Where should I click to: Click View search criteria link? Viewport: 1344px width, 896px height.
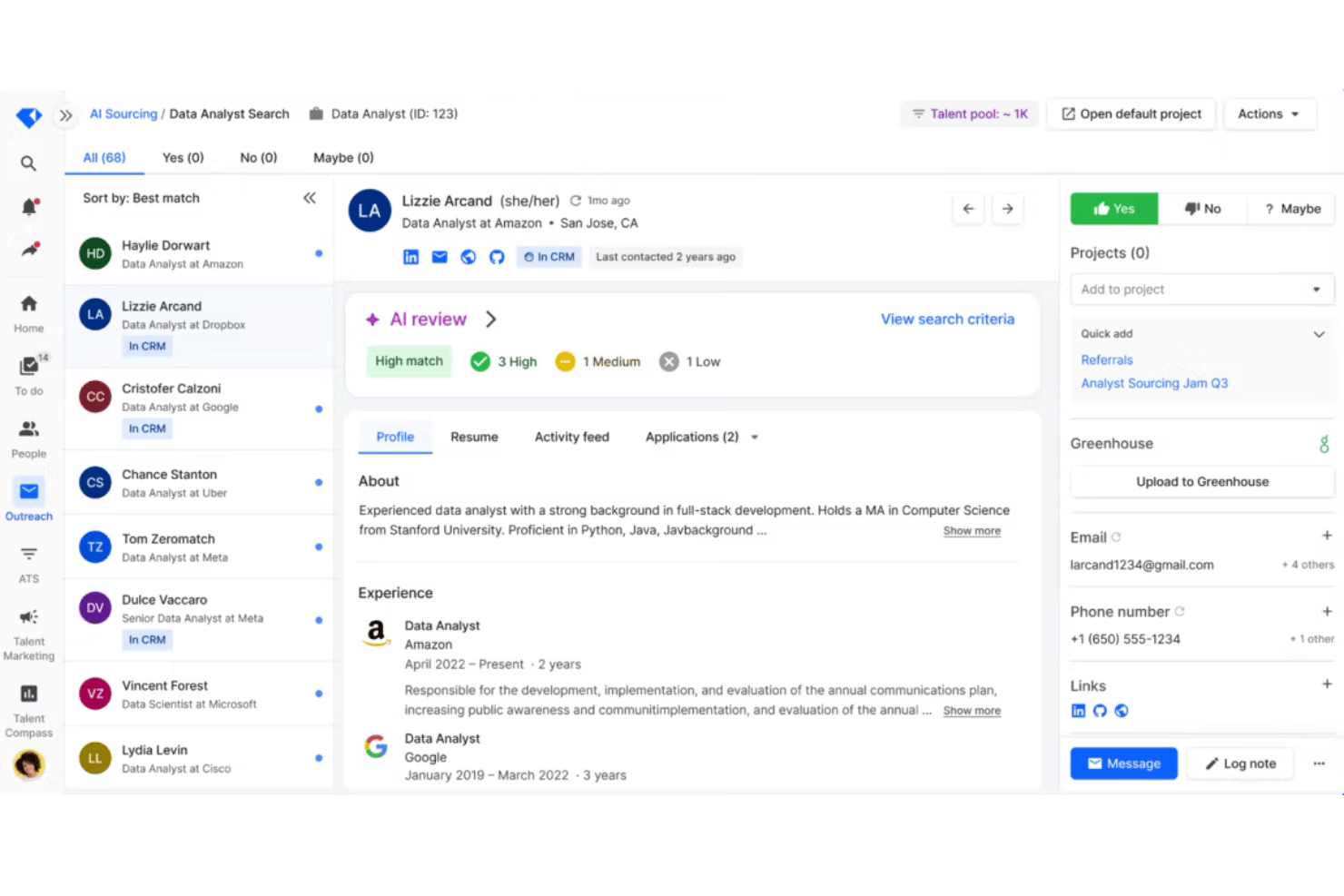pyautogui.click(x=947, y=320)
